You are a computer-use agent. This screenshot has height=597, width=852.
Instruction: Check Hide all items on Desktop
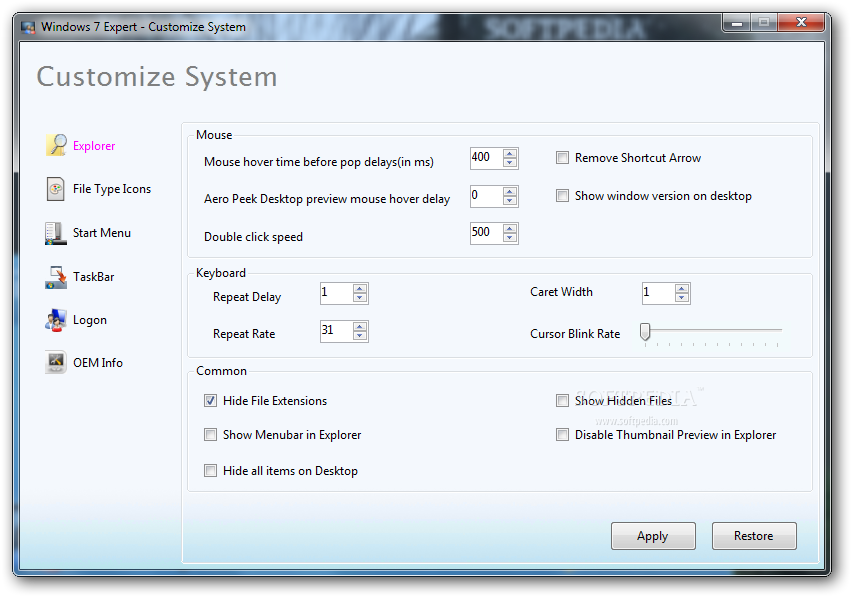click(x=210, y=471)
